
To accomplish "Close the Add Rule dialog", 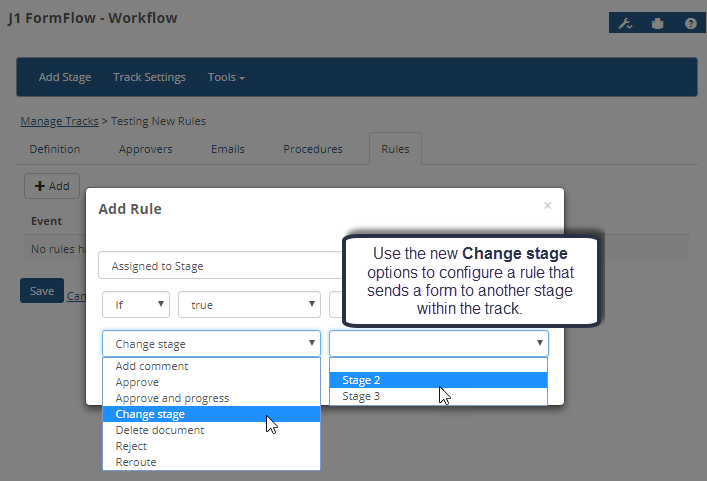I will 547,205.
